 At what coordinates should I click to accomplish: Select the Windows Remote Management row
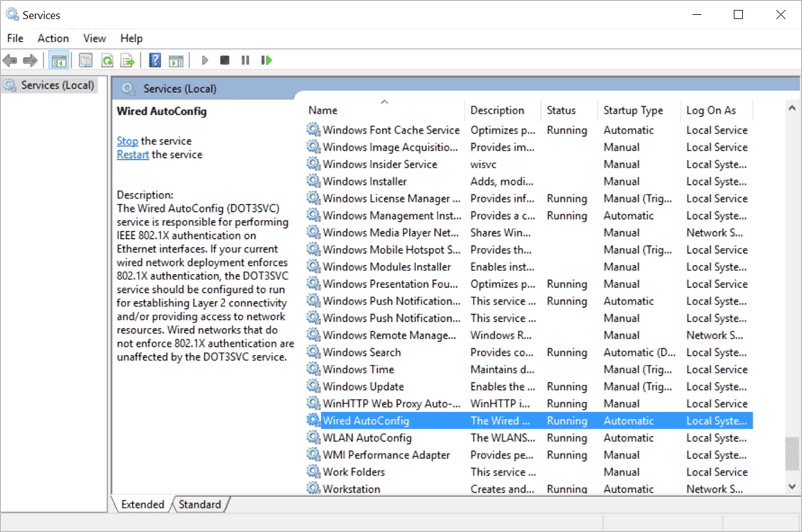pos(529,335)
